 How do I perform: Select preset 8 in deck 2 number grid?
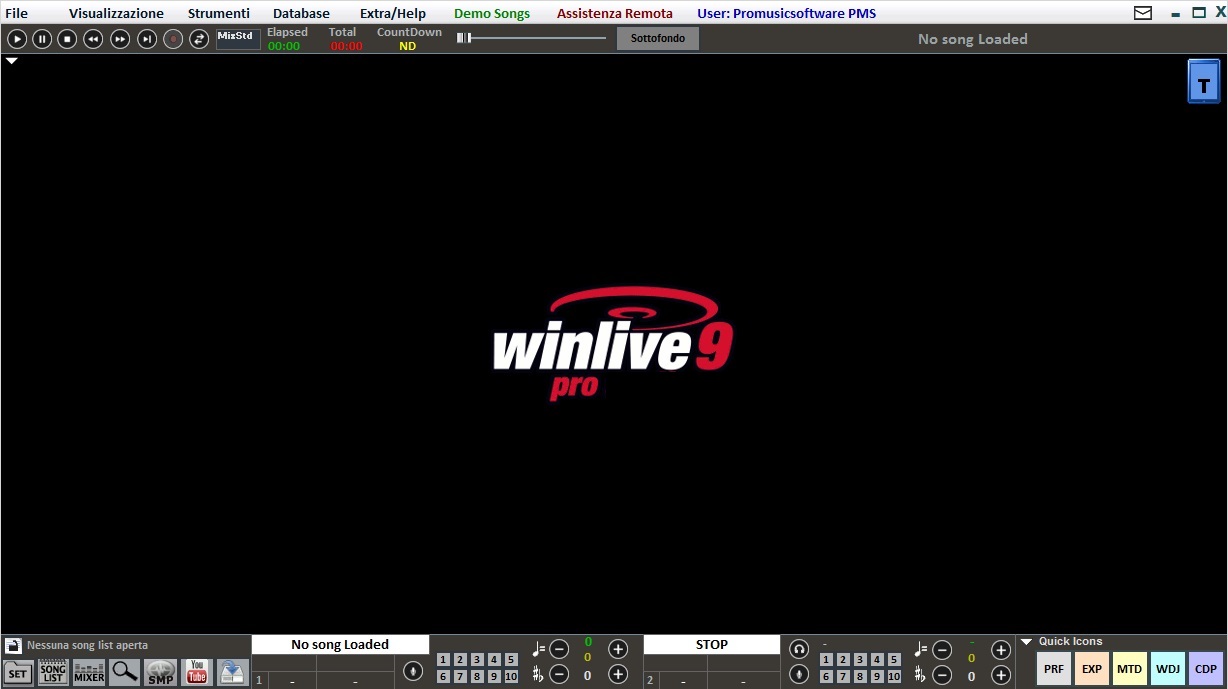click(860, 677)
